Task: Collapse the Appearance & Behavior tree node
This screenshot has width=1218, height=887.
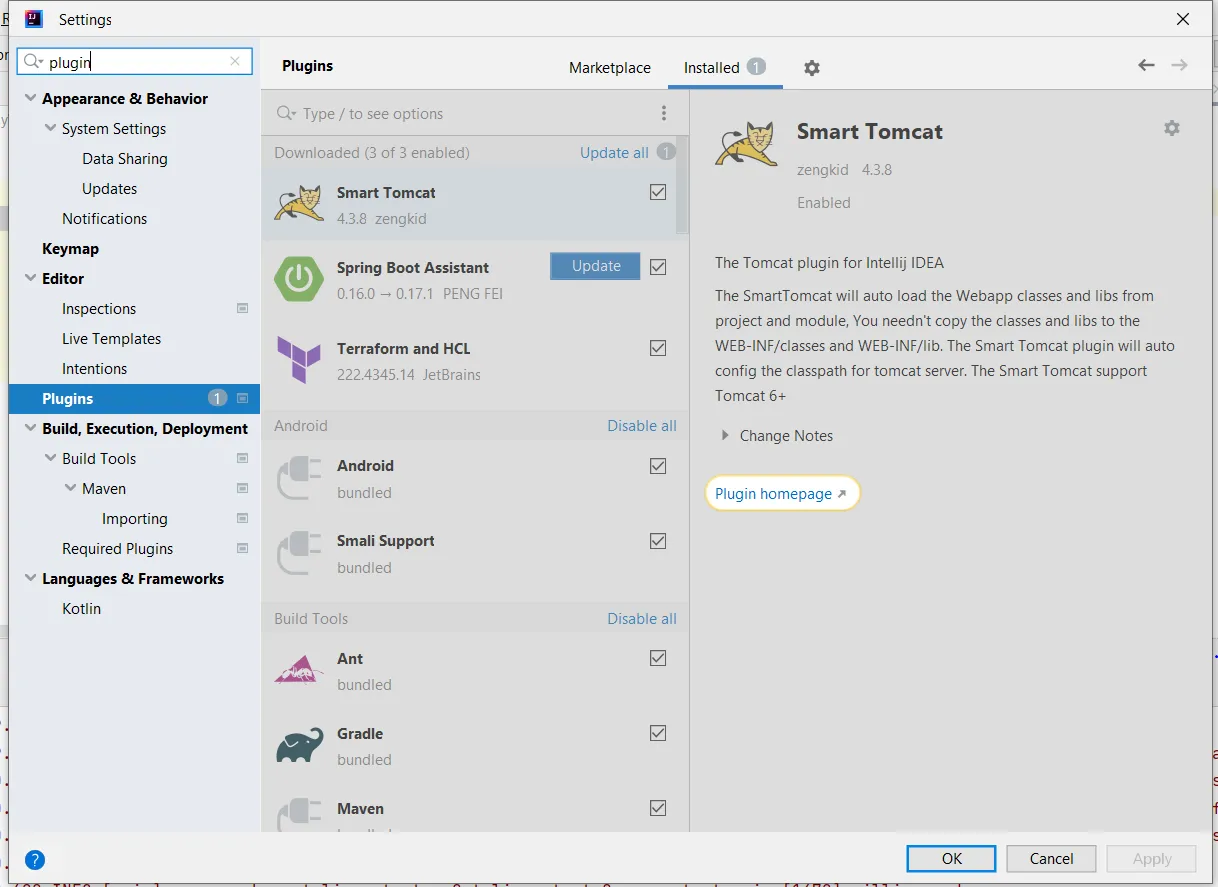Action: click(30, 98)
